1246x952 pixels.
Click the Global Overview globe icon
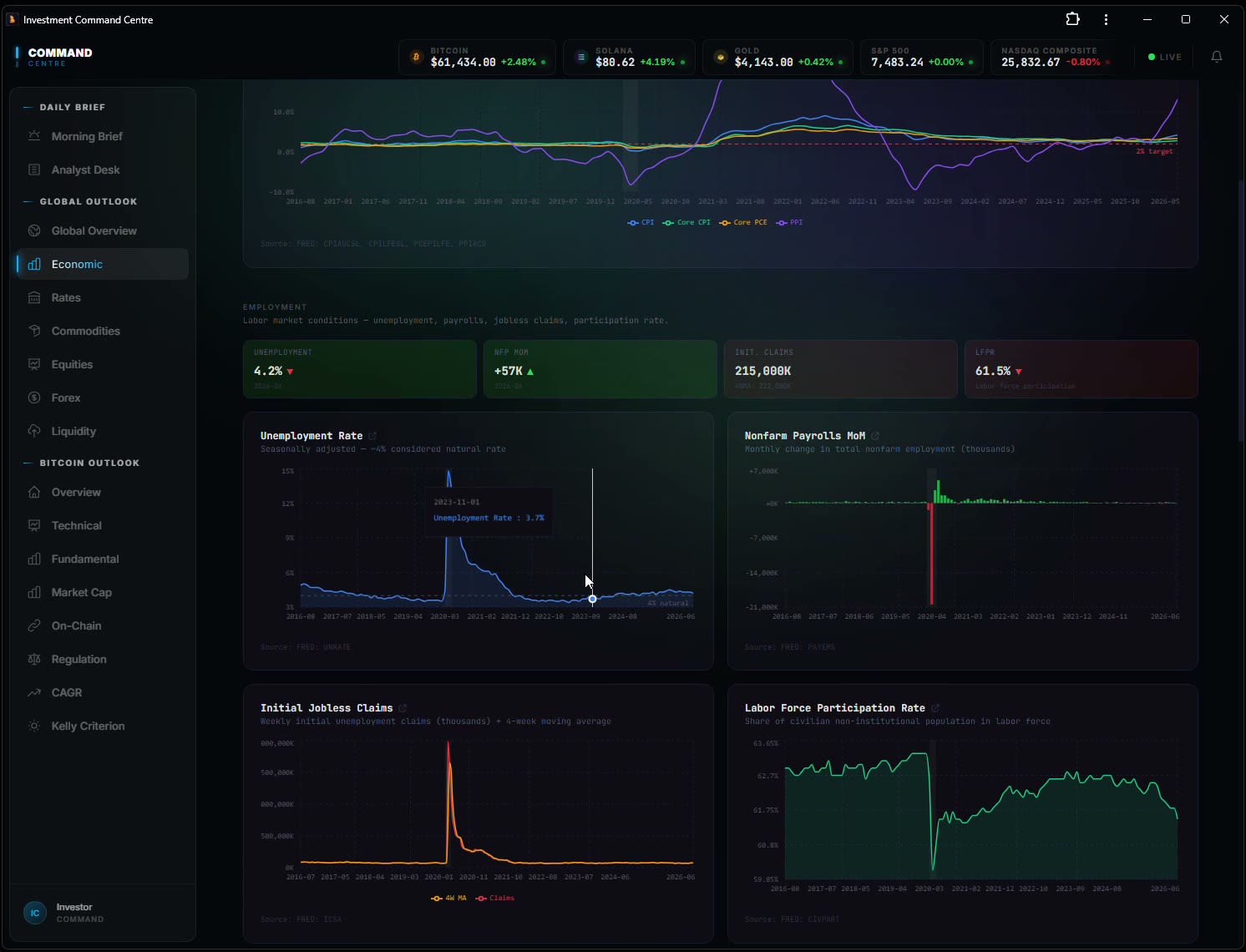pyautogui.click(x=34, y=230)
